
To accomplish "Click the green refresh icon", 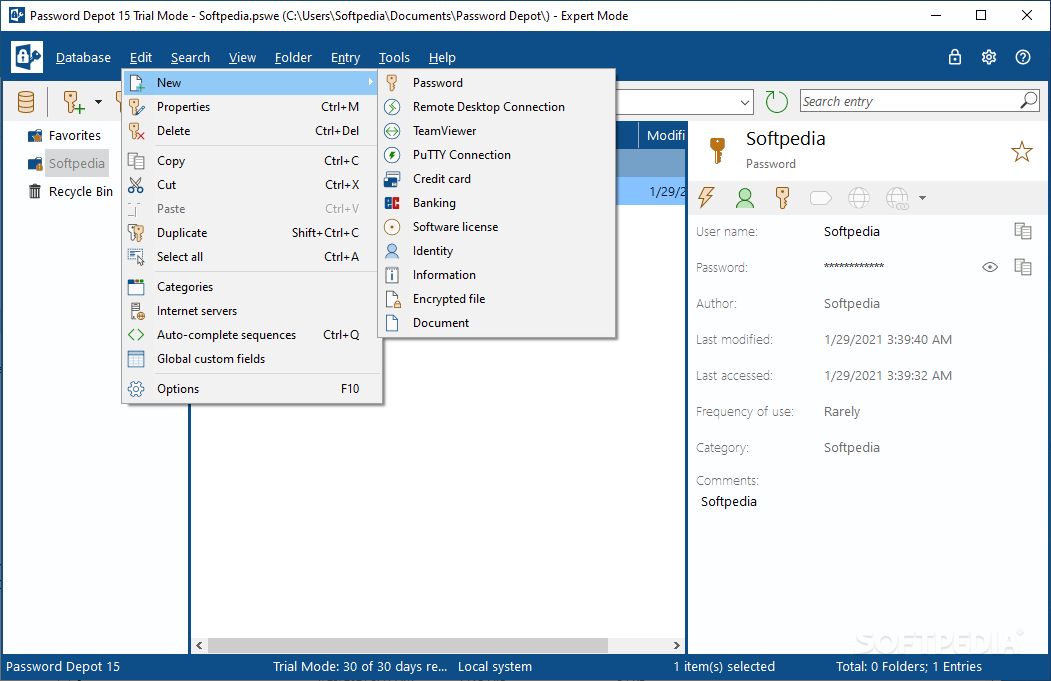I will [x=776, y=102].
